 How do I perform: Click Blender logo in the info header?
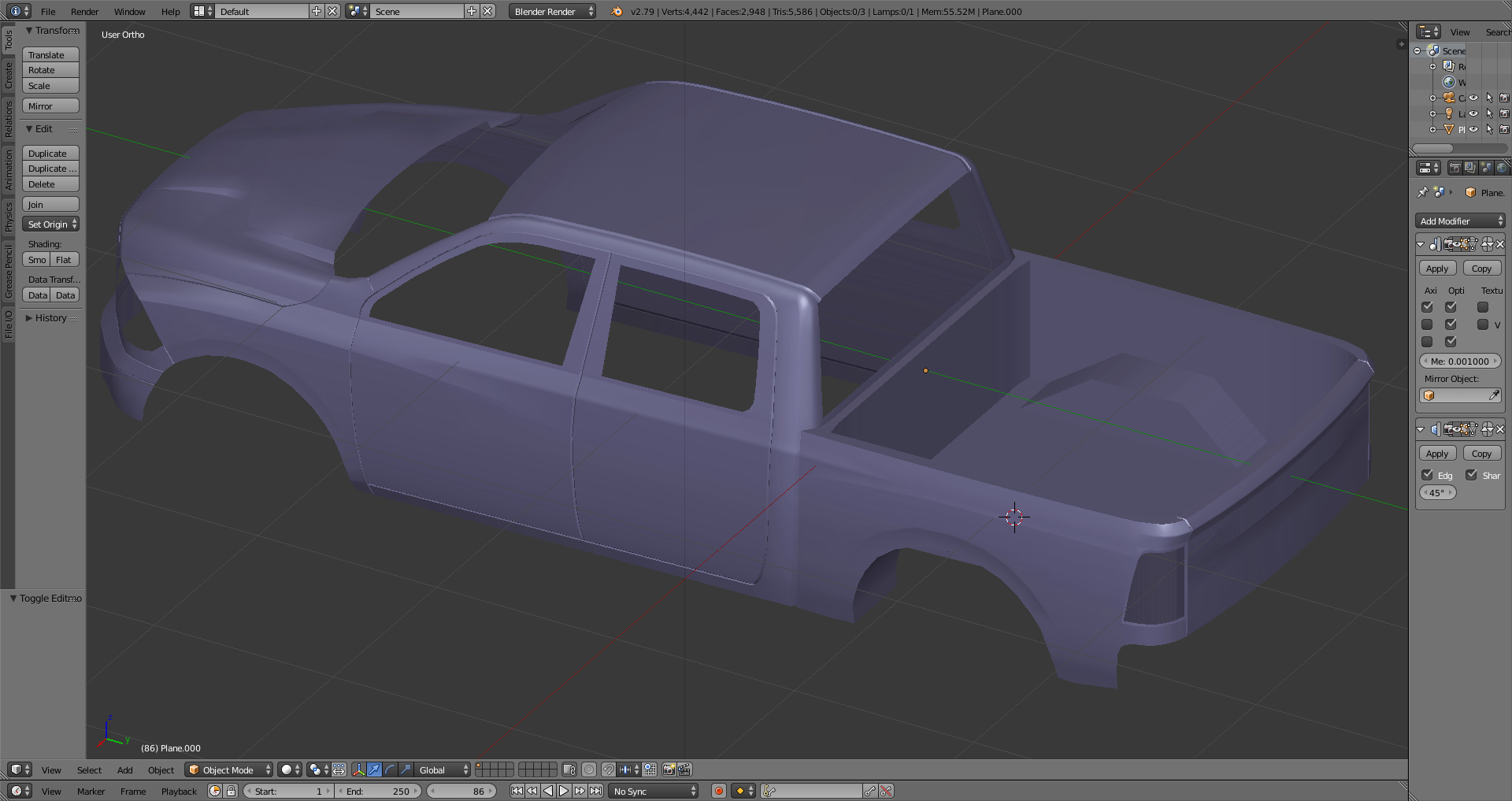coord(617,11)
